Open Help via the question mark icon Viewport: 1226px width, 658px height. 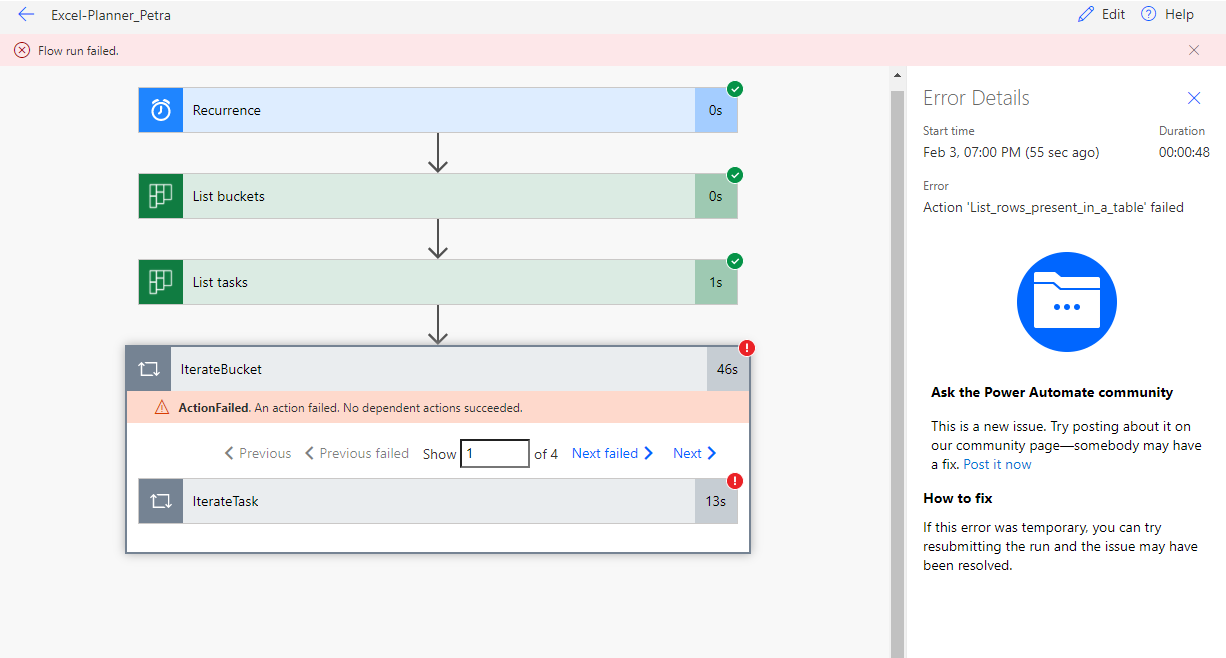pos(1149,15)
